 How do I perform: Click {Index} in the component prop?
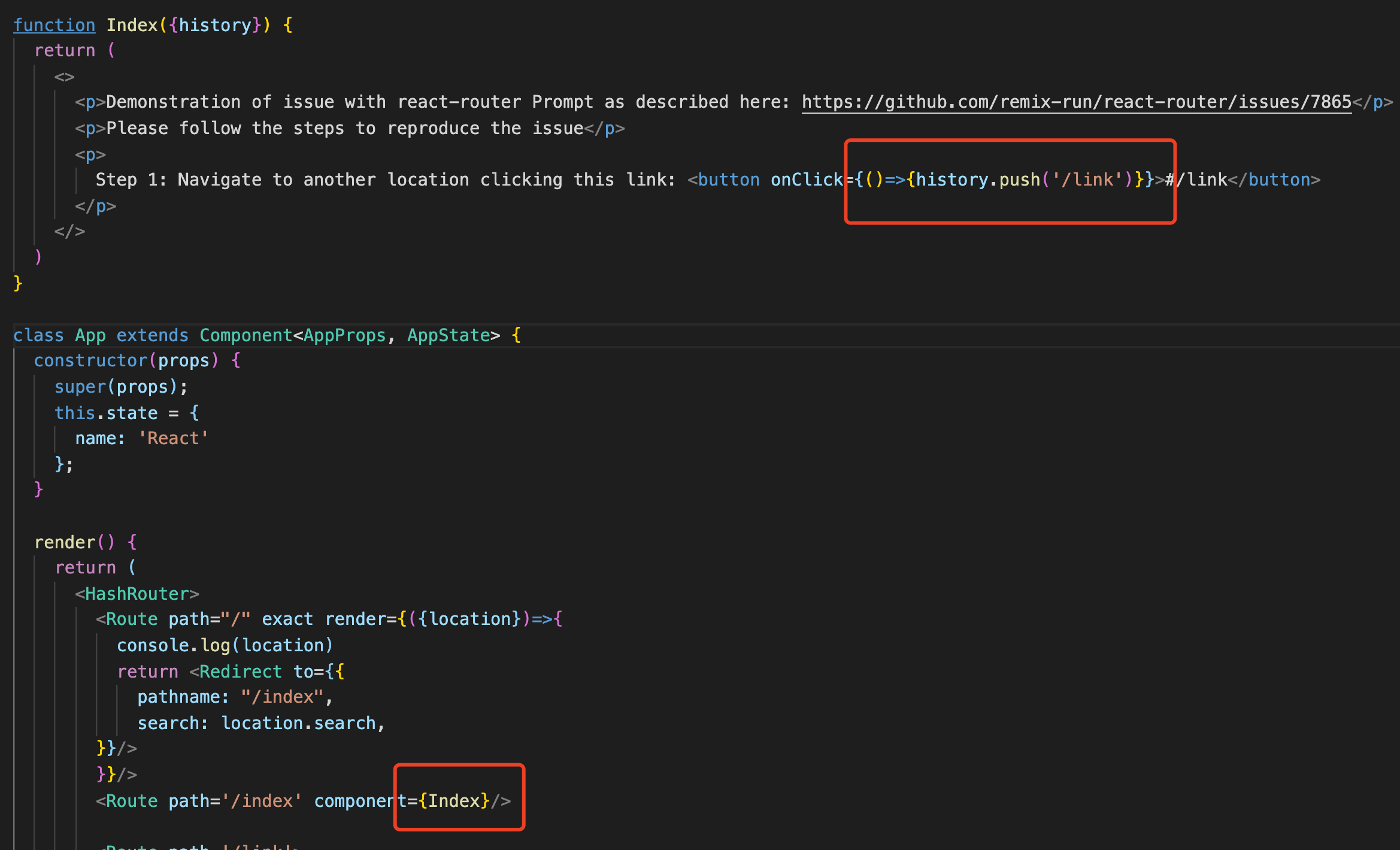(x=454, y=801)
